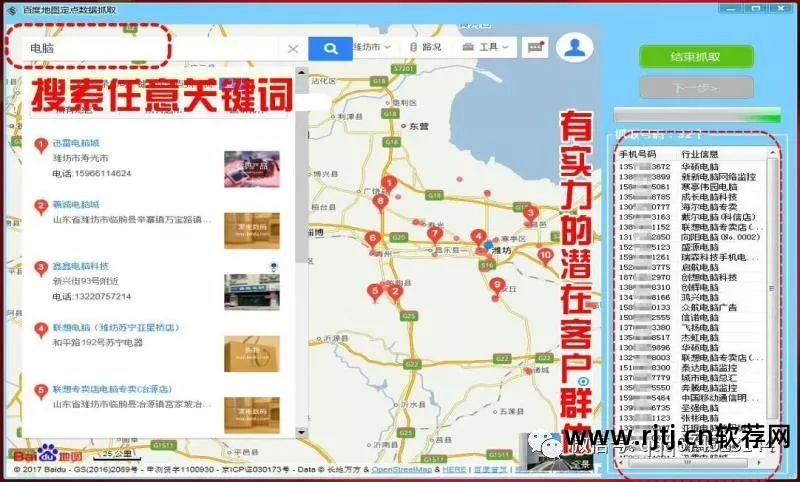Click phone number 电话:13220757214
The height and width of the screenshot is (482, 800).
point(92,296)
